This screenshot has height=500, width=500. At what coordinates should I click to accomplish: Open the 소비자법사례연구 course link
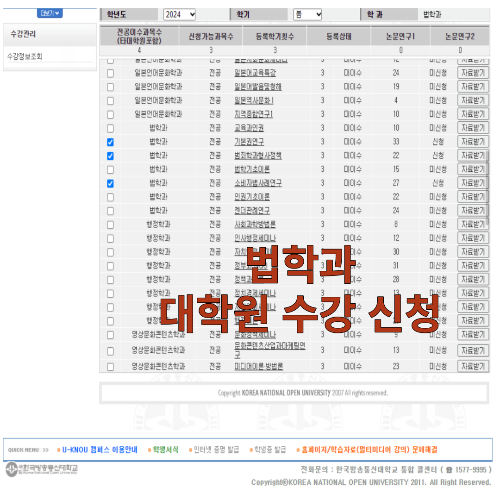258,183
